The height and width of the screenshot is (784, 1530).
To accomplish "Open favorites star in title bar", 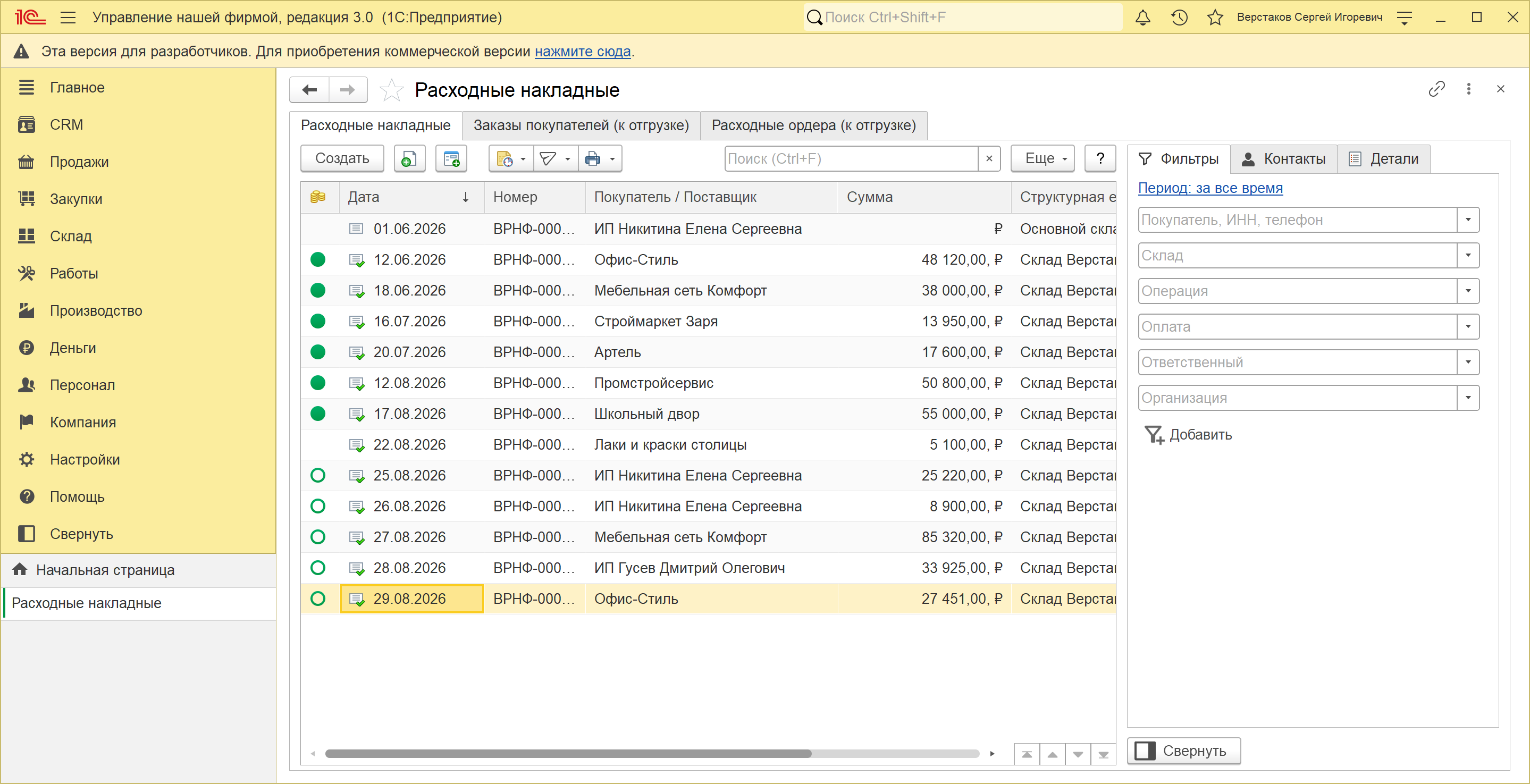I will 1215,17.
